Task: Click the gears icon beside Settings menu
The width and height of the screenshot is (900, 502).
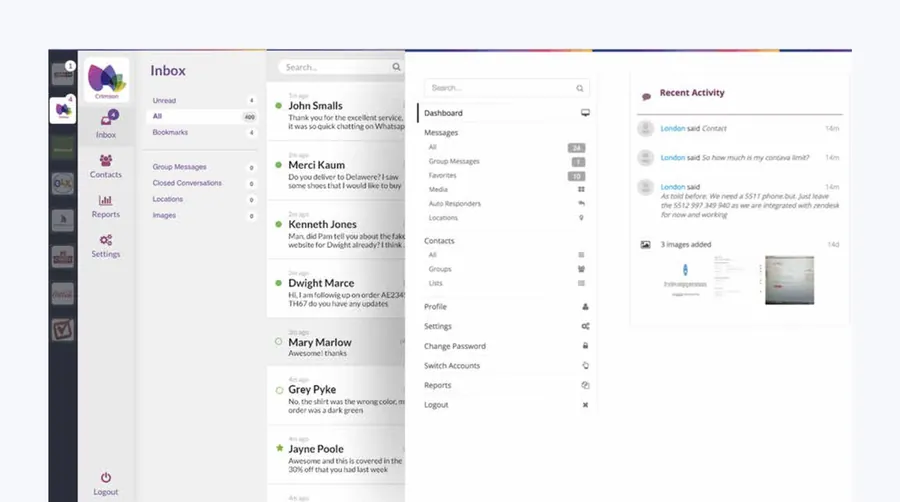Action: pyautogui.click(x=585, y=326)
